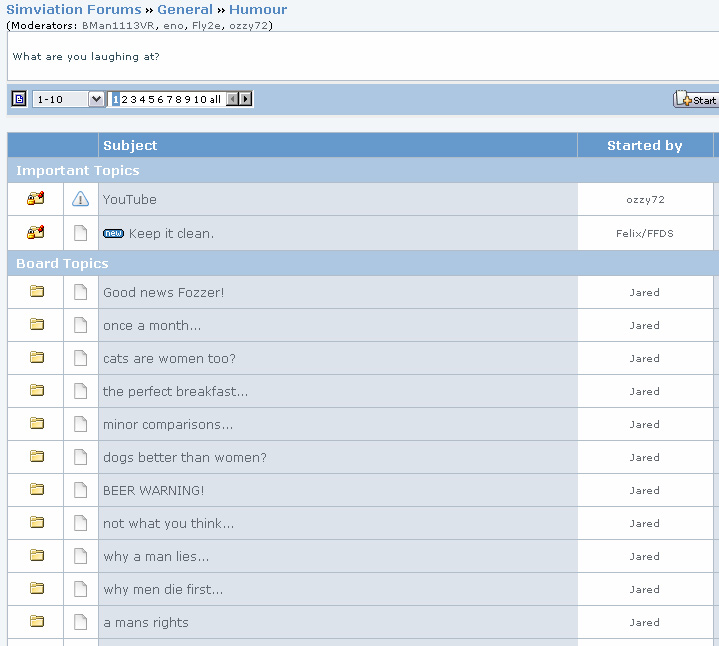Viewport: 719px width, 646px height.
Task: Go to previous page using left arrow
Action: click(233, 99)
